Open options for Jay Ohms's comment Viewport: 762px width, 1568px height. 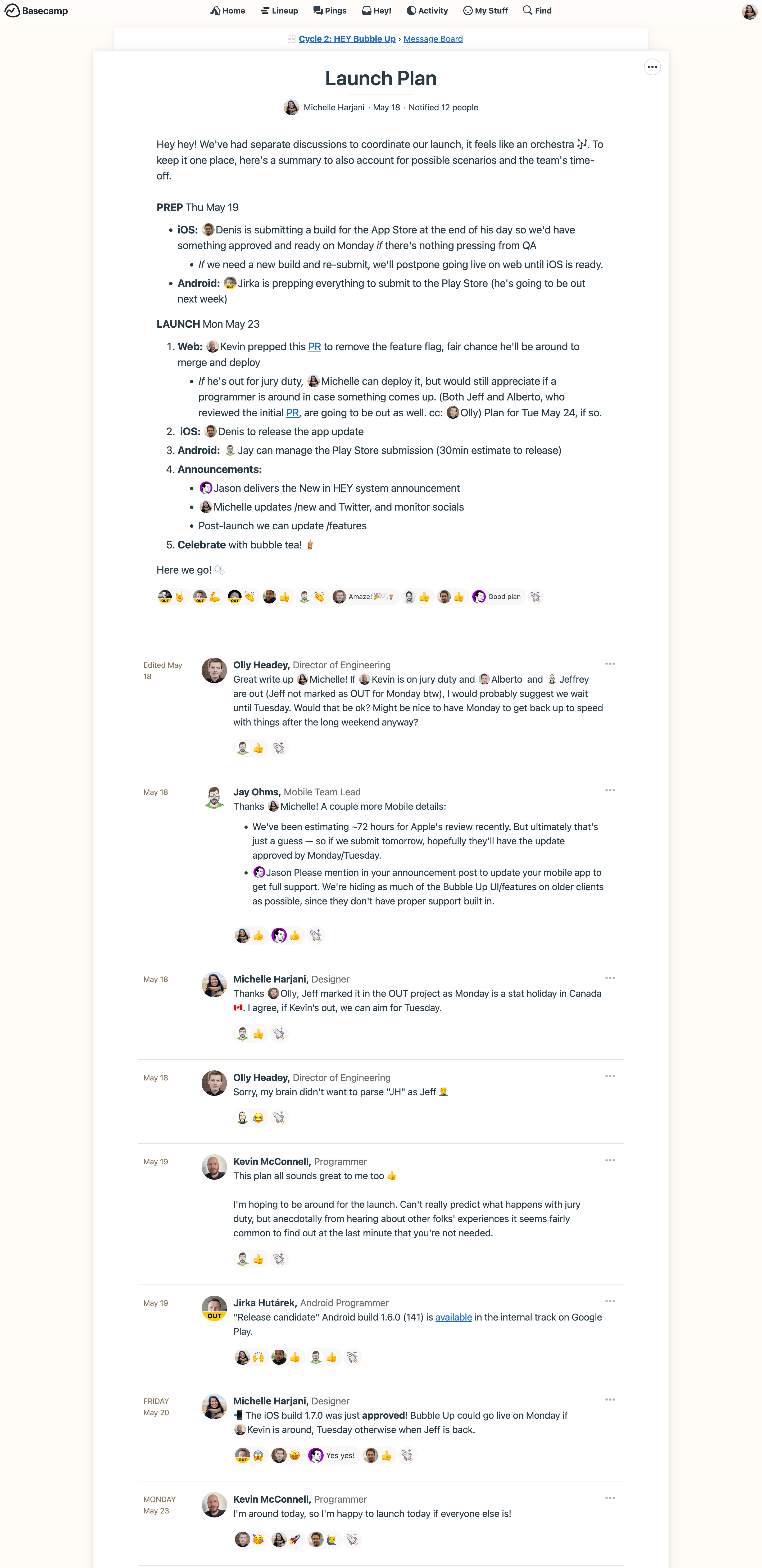point(610,790)
